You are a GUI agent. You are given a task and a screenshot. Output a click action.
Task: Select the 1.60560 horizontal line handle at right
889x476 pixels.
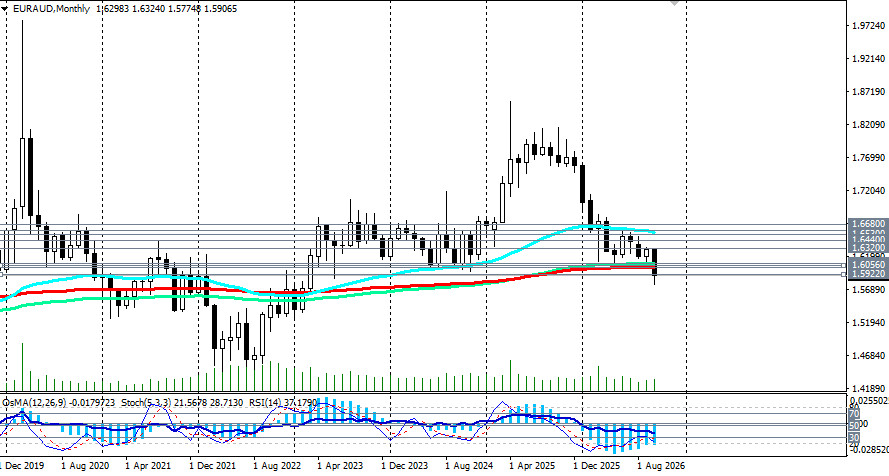pyautogui.click(x=844, y=265)
